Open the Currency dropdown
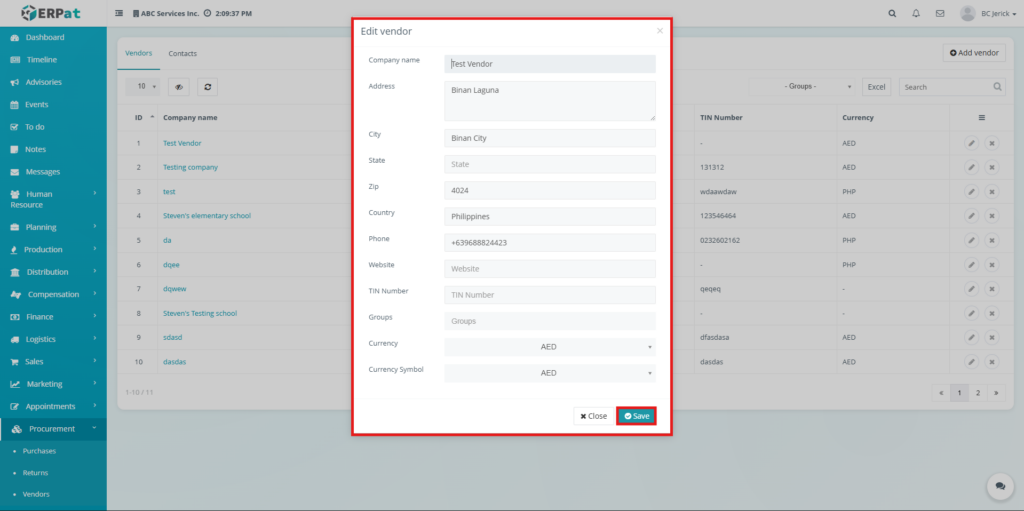The height and width of the screenshot is (511, 1024). 550,347
